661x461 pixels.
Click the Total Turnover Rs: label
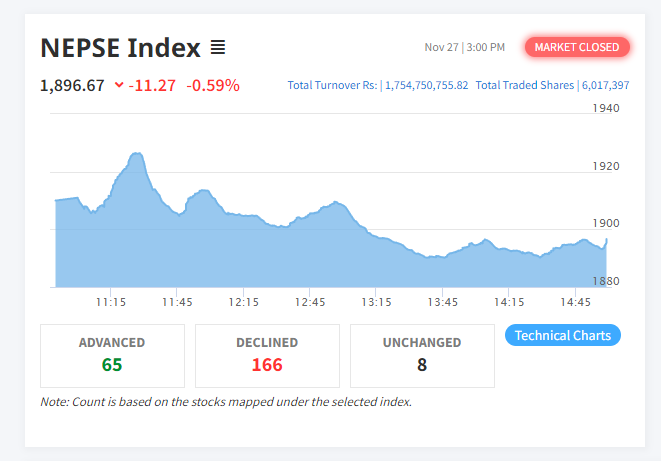pyautogui.click(x=332, y=85)
